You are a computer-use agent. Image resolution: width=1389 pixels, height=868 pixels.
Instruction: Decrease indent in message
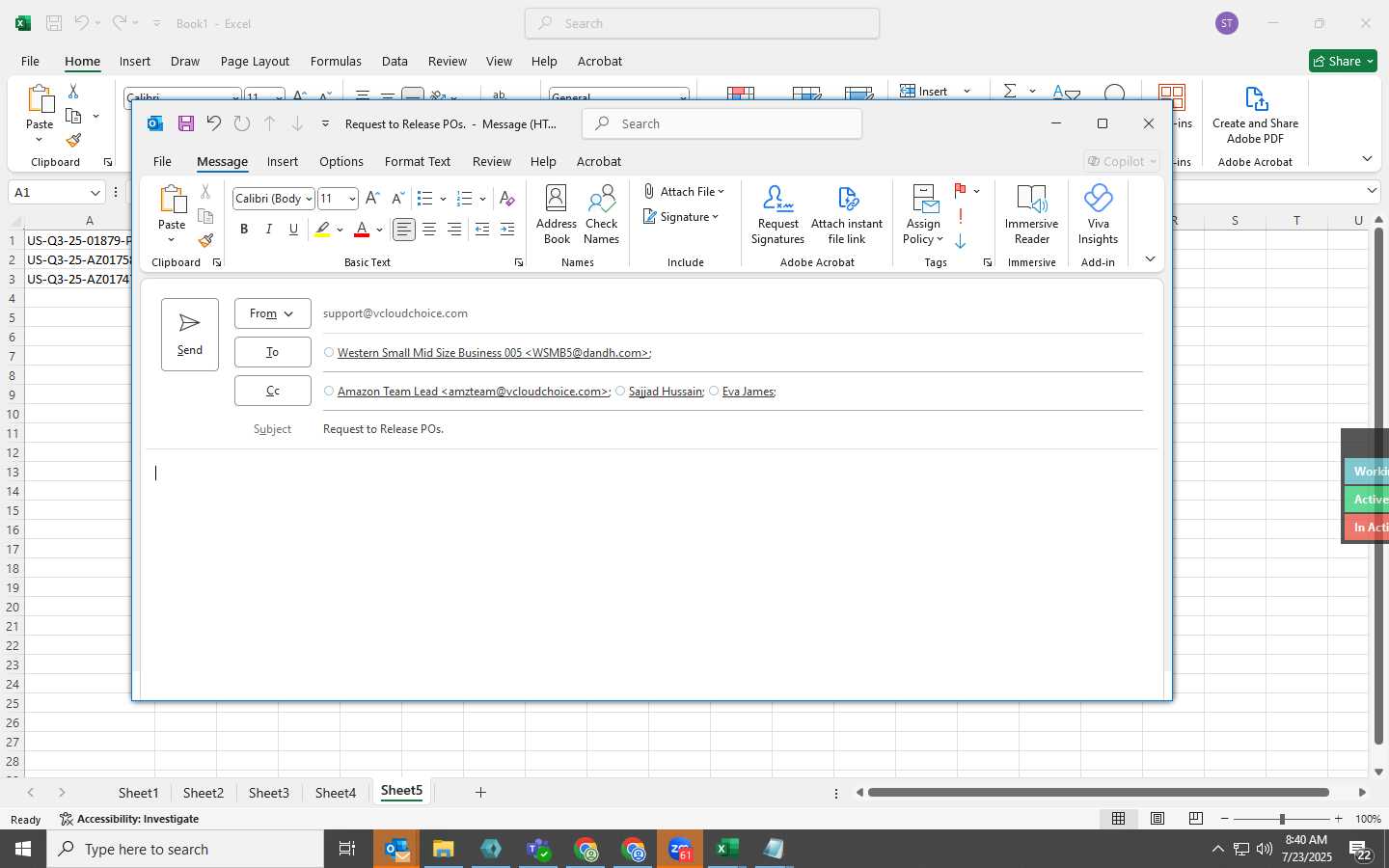[482, 230]
